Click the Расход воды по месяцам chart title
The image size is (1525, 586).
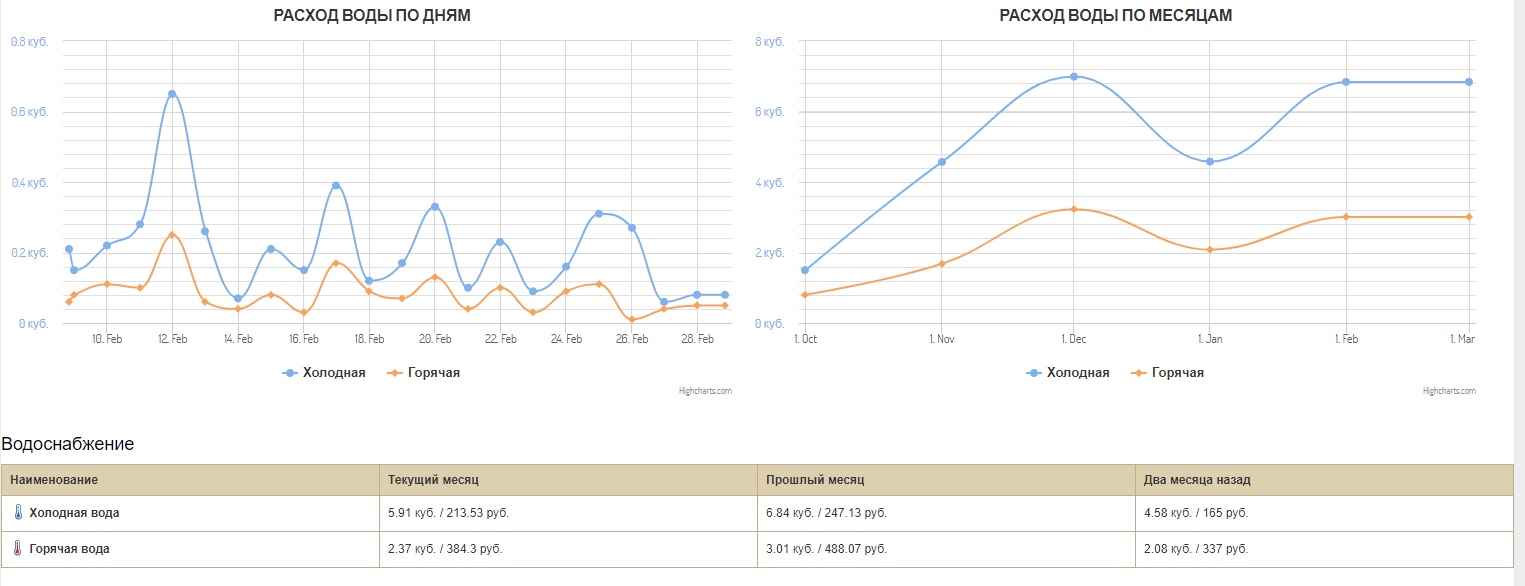click(x=1115, y=16)
